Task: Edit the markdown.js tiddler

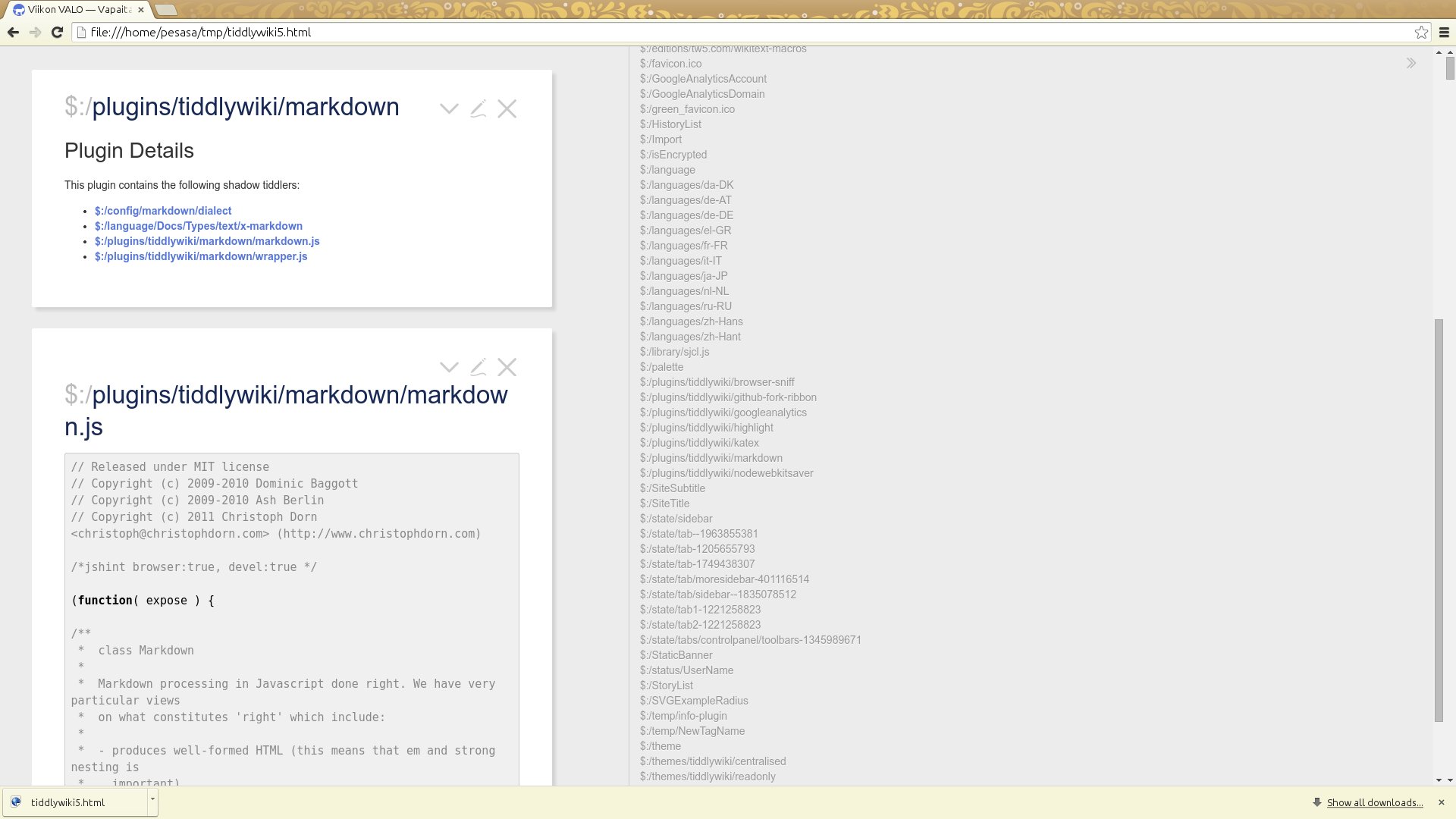Action: (x=478, y=367)
